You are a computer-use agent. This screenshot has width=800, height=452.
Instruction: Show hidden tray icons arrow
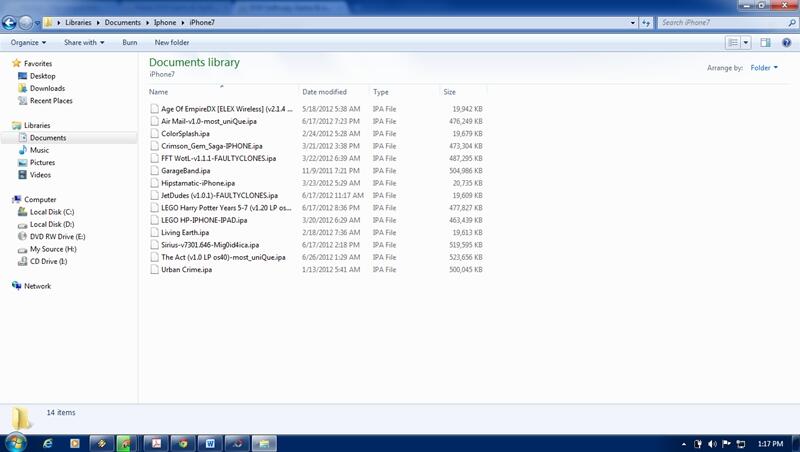coord(684,444)
